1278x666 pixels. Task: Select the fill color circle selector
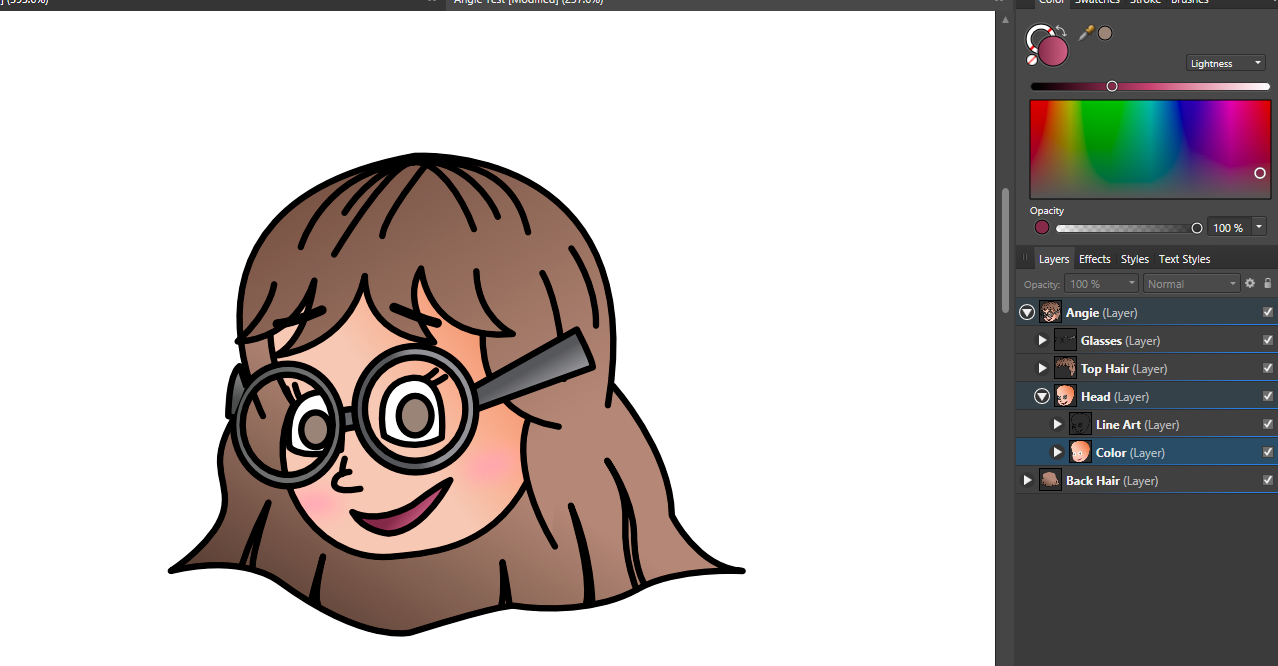1053,51
